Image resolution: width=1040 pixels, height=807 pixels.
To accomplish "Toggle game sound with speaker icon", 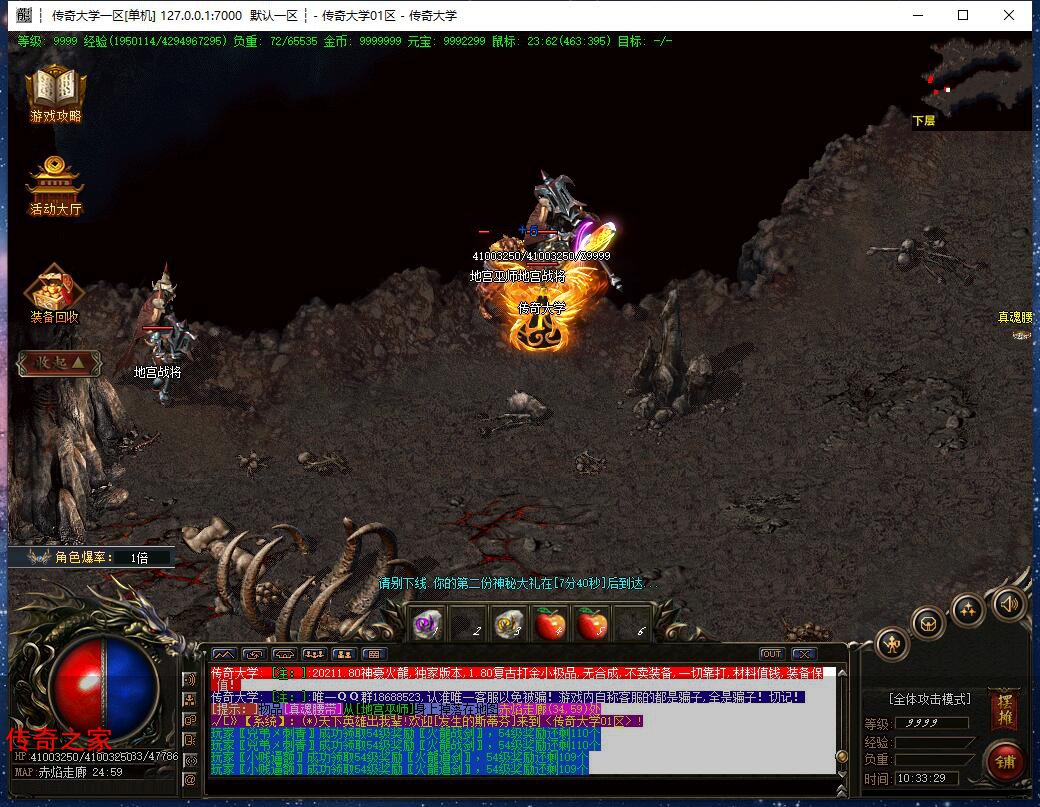I will tap(1009, 603).
